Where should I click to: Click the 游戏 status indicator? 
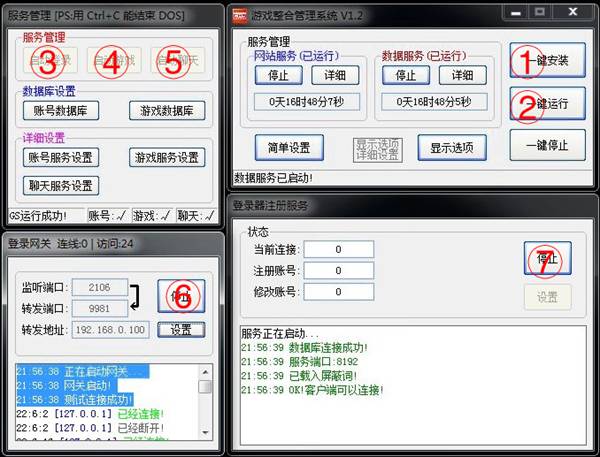pos(152,216)
